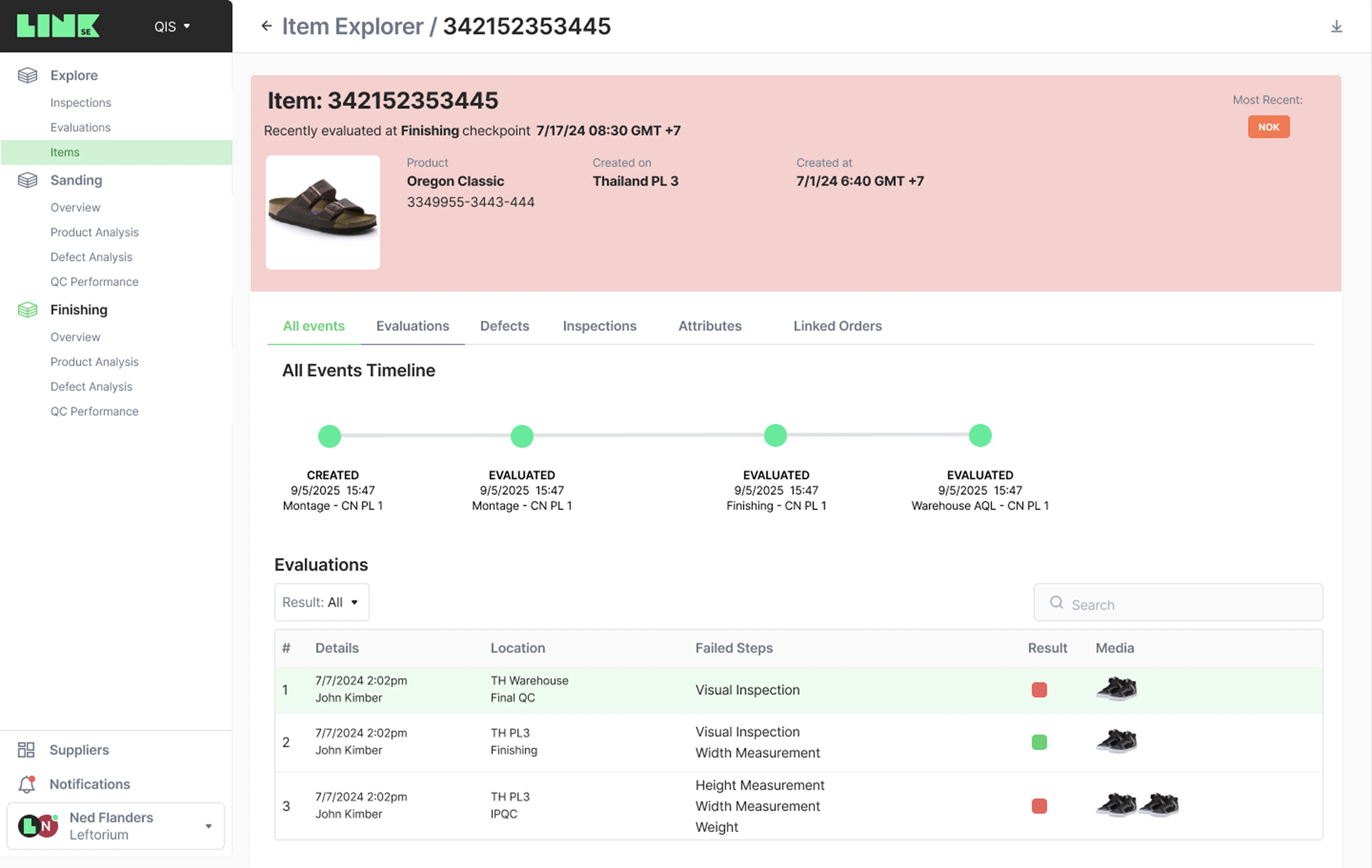Screen dimensions: 1372x868
Task: Open the Result: All filter dropdown
Action: click(x=321, y=602)
